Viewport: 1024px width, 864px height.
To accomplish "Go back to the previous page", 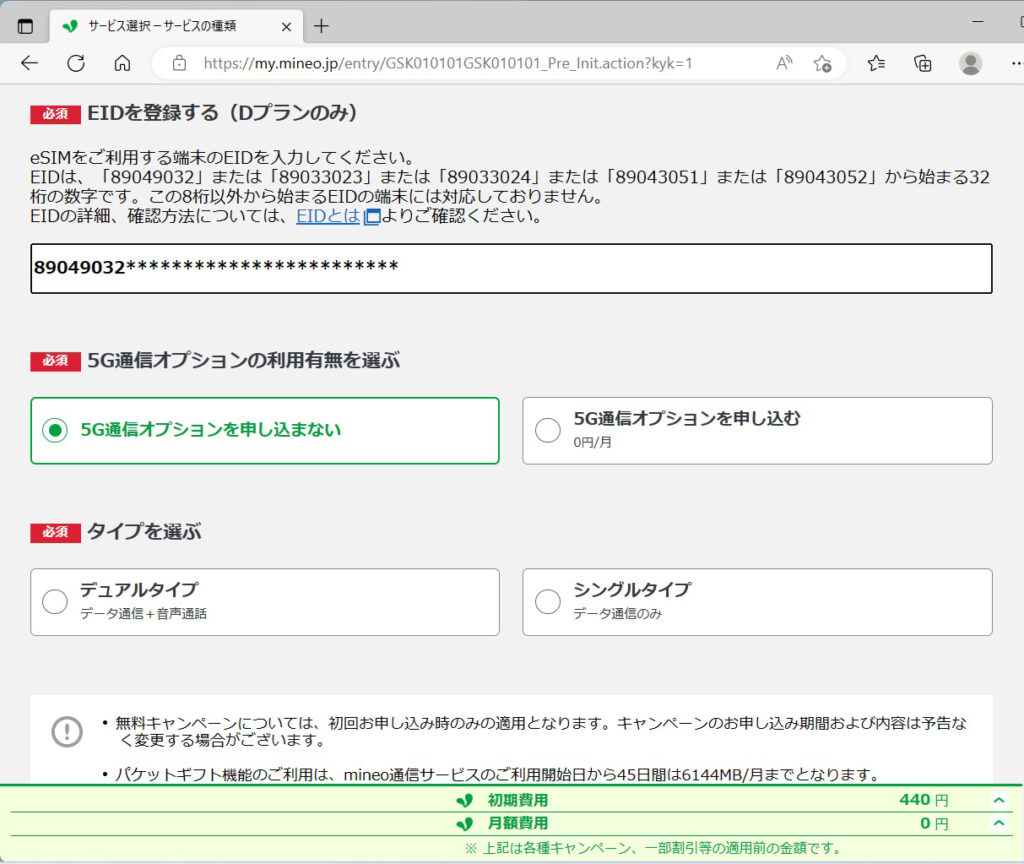I will [x=29, y=63].
